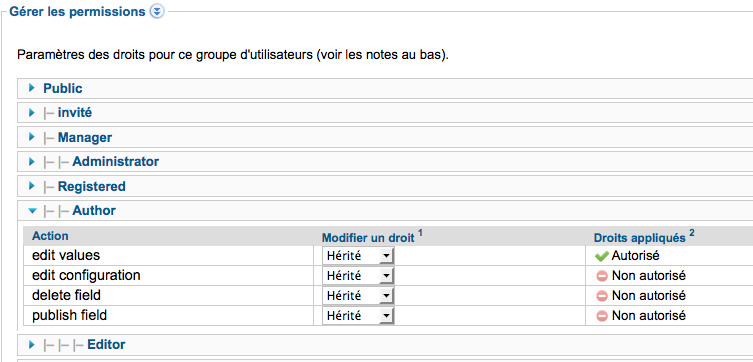Screen dimensions: 753x362
Task: Click red denied icon for publish field
Action: coord(602,316)
